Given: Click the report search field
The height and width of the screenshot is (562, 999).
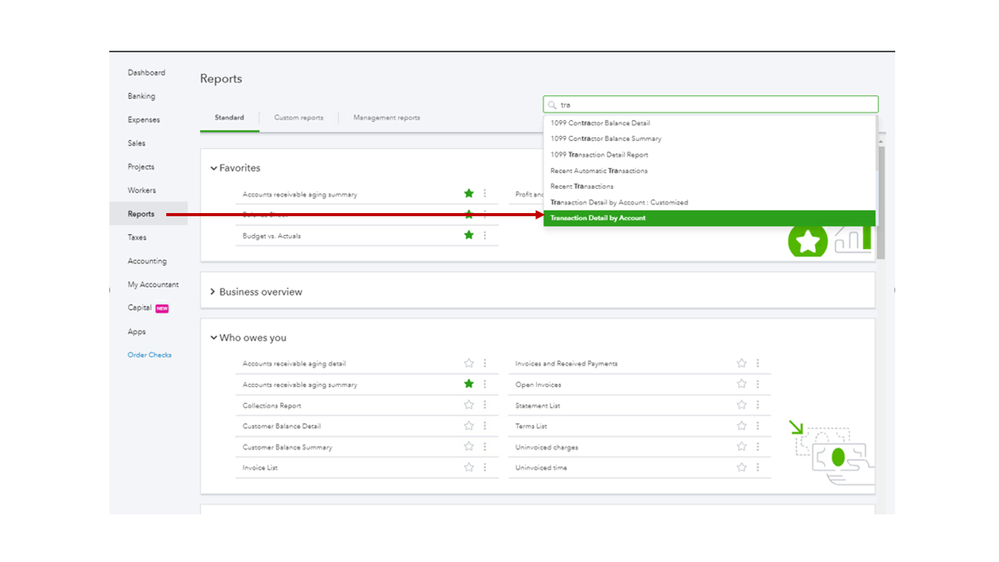Looking at the screenshot, I should tap(715, 105).
